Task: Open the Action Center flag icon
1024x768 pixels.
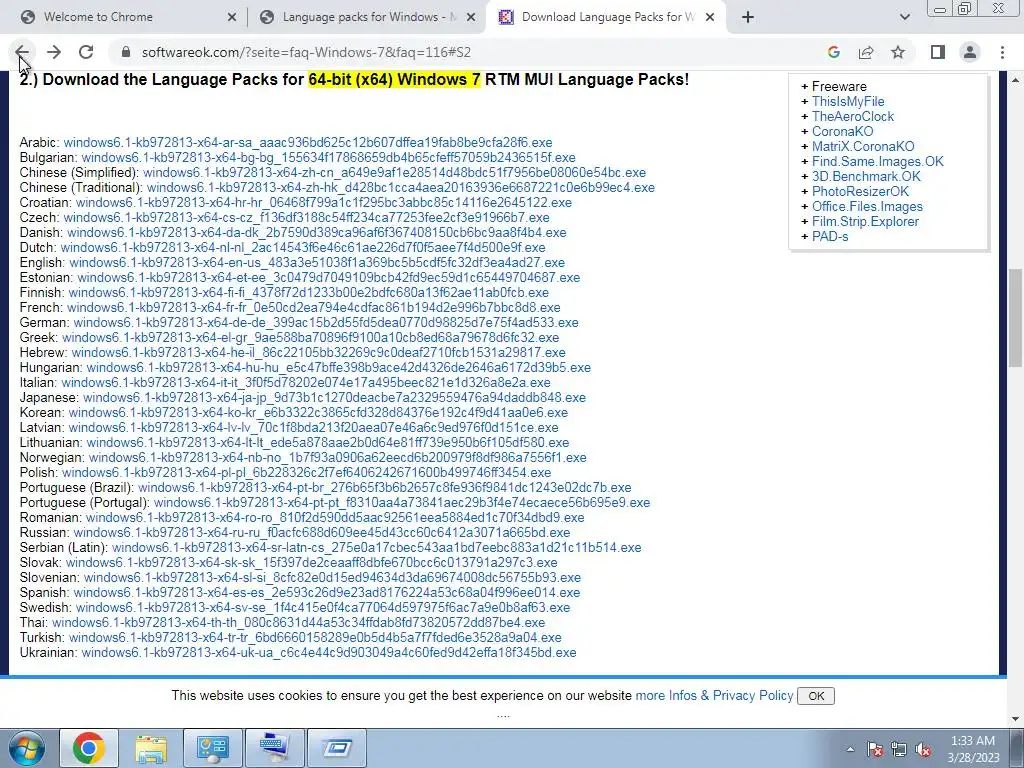Action: 875,750
